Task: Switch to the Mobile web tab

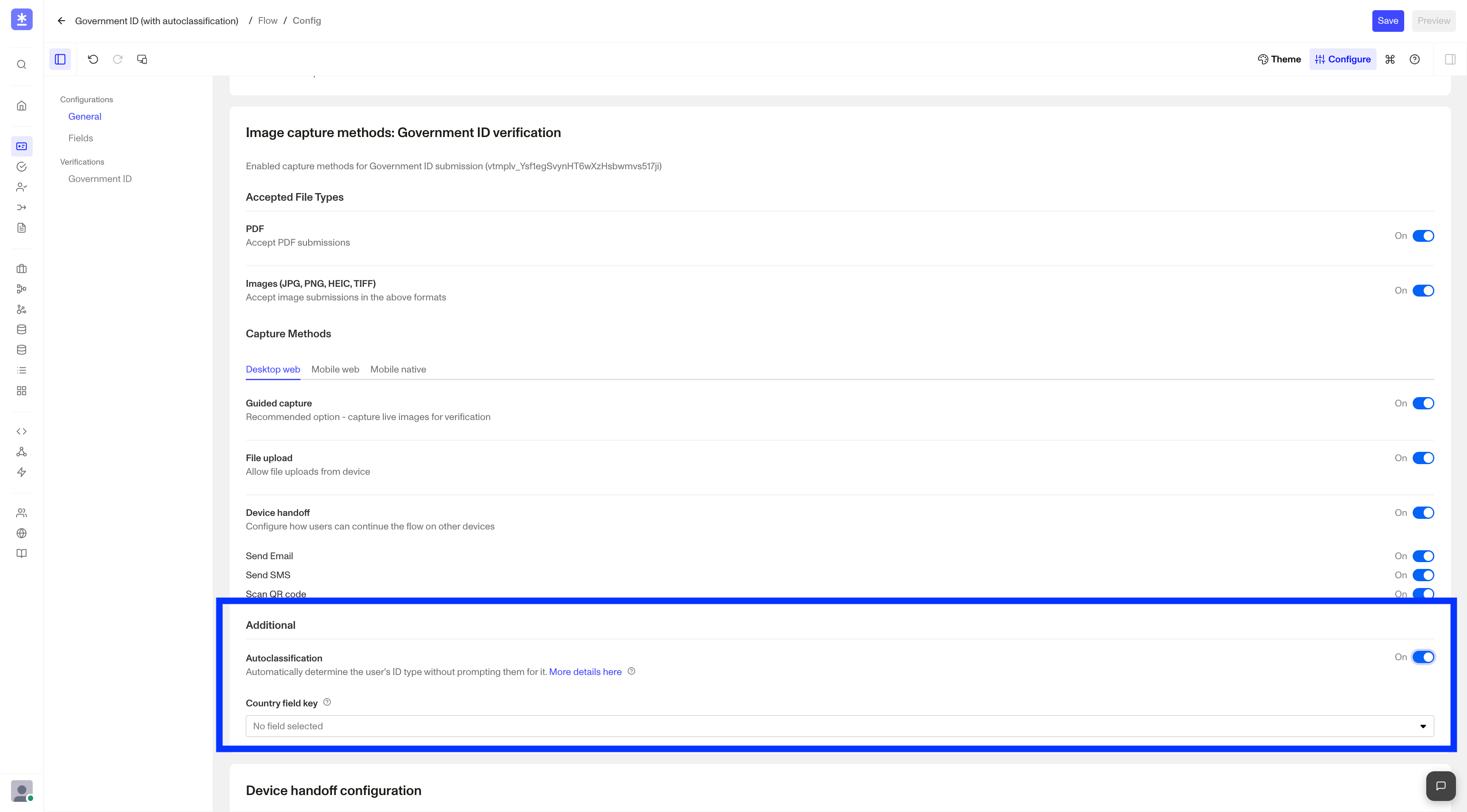Action: [x=335, y=369]
